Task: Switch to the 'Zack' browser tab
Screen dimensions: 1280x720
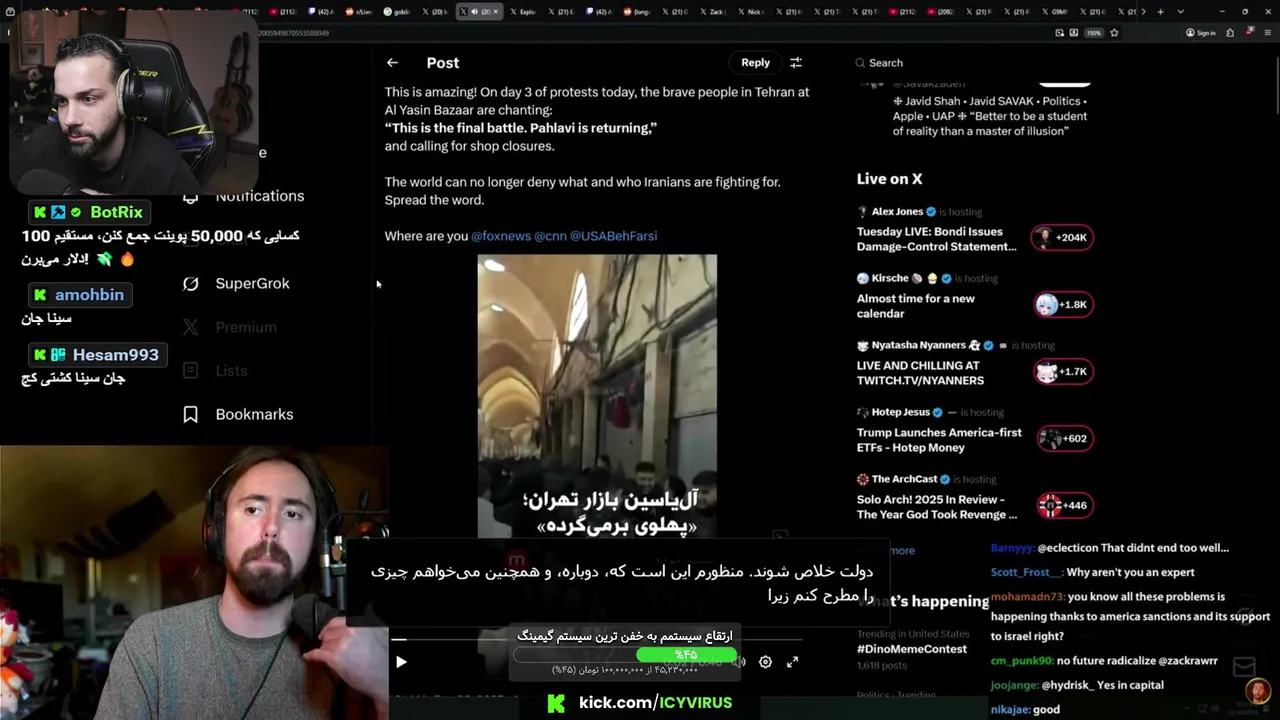Action: (715, 12)
